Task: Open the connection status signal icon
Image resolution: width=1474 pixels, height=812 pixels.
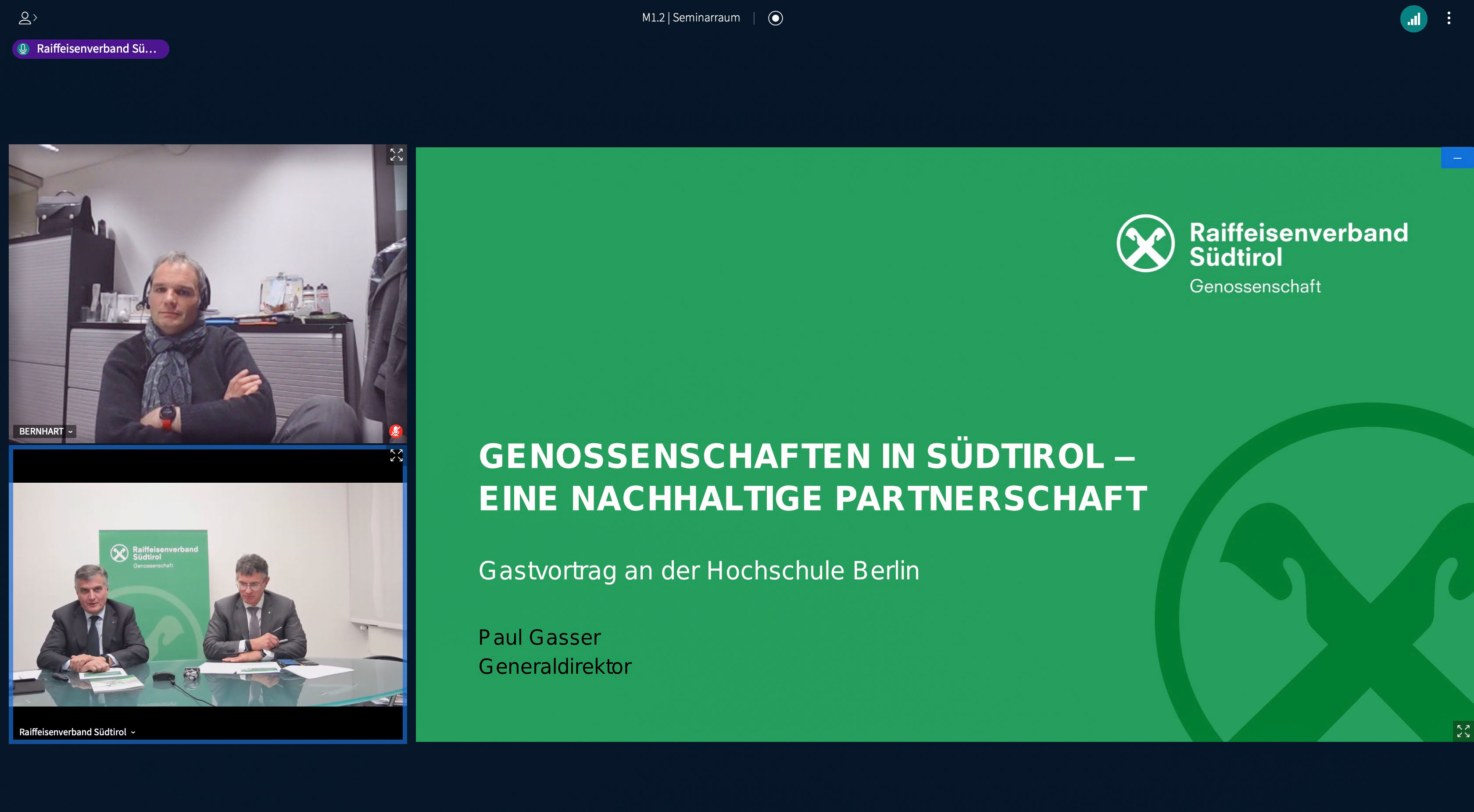Action: tap(1413, 19)
